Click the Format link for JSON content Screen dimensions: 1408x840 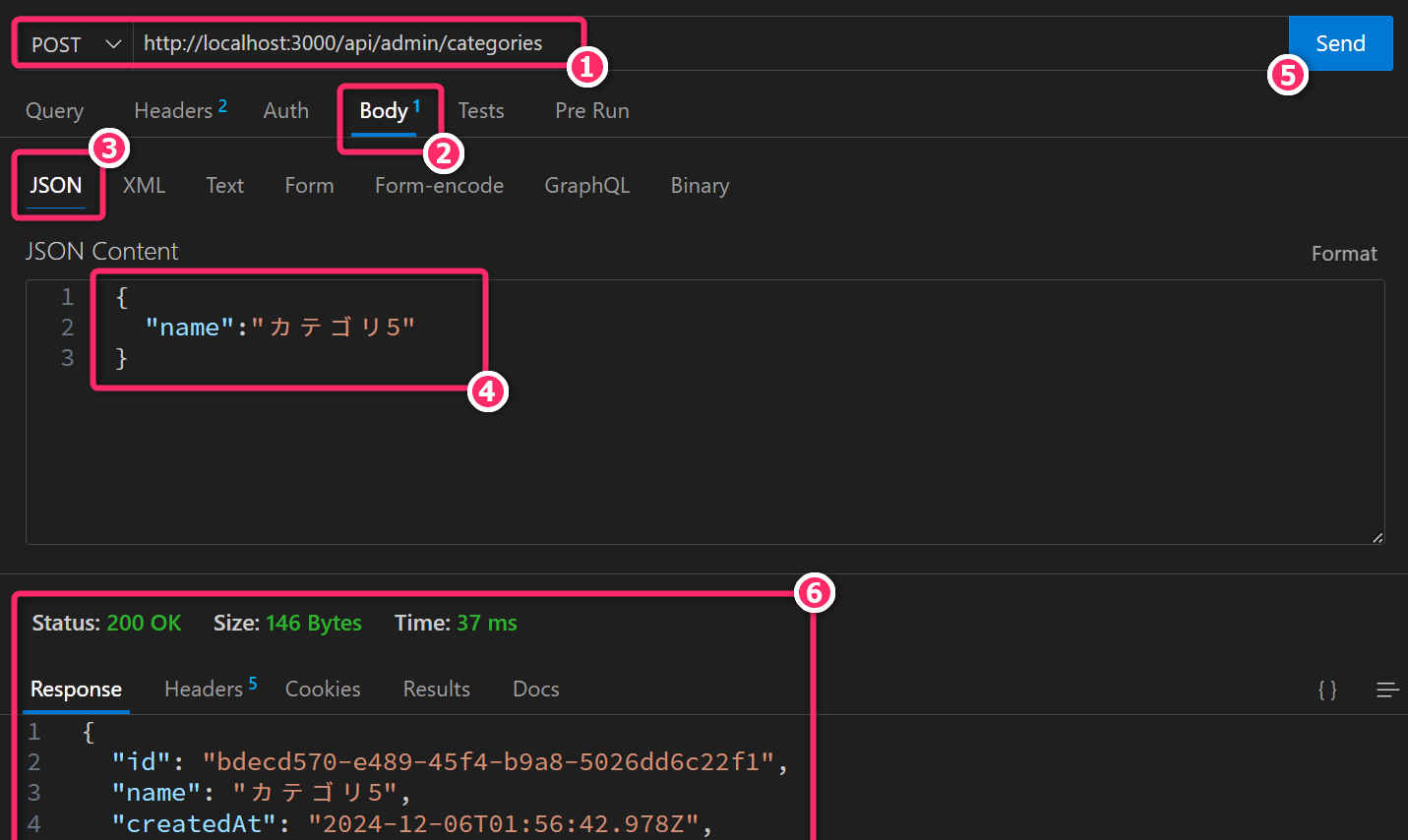[1343, 254]
